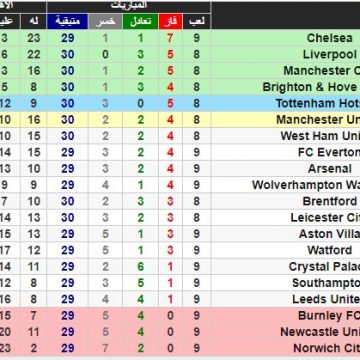Open the Brentford team entry
Image resolution: width=360 pixels, height=360 pixels.
[x=329, y=201]
